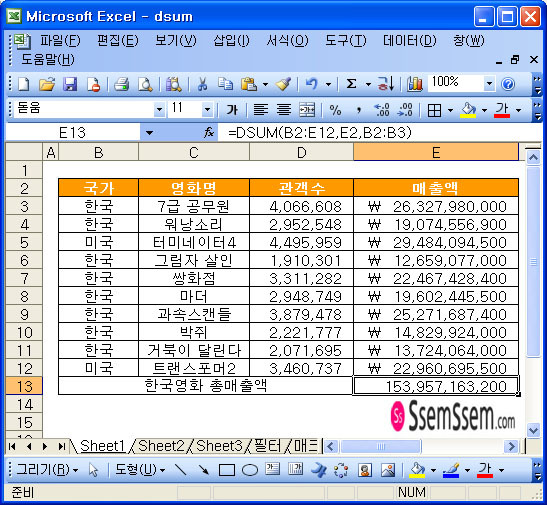The height and width of the screenshot is (505, 547).
Task: Open Borders style dropdown arrow
Action: pyautogui.click(x=450, y=111)
